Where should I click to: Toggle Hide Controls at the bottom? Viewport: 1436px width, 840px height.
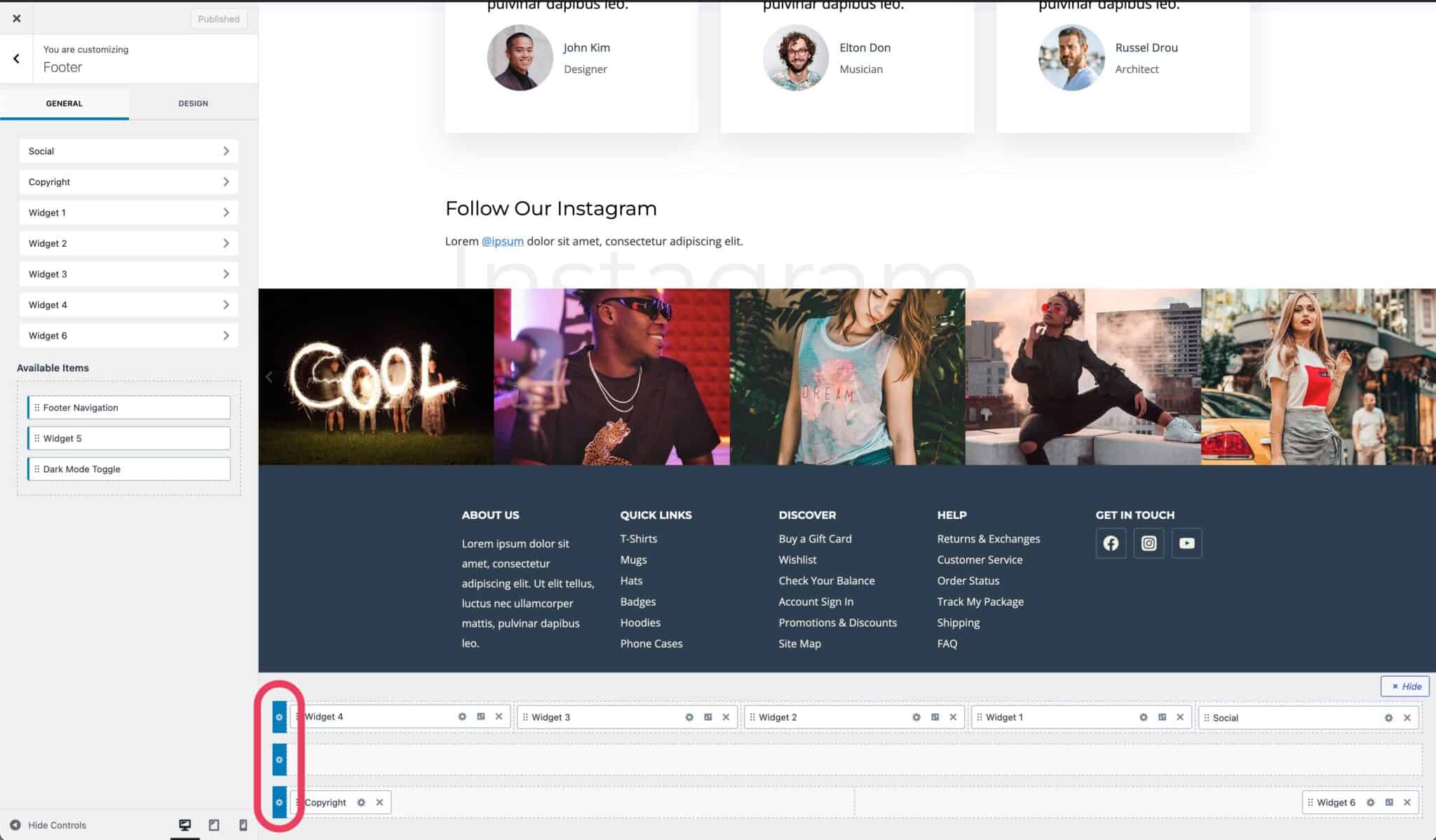click(46, 825)
